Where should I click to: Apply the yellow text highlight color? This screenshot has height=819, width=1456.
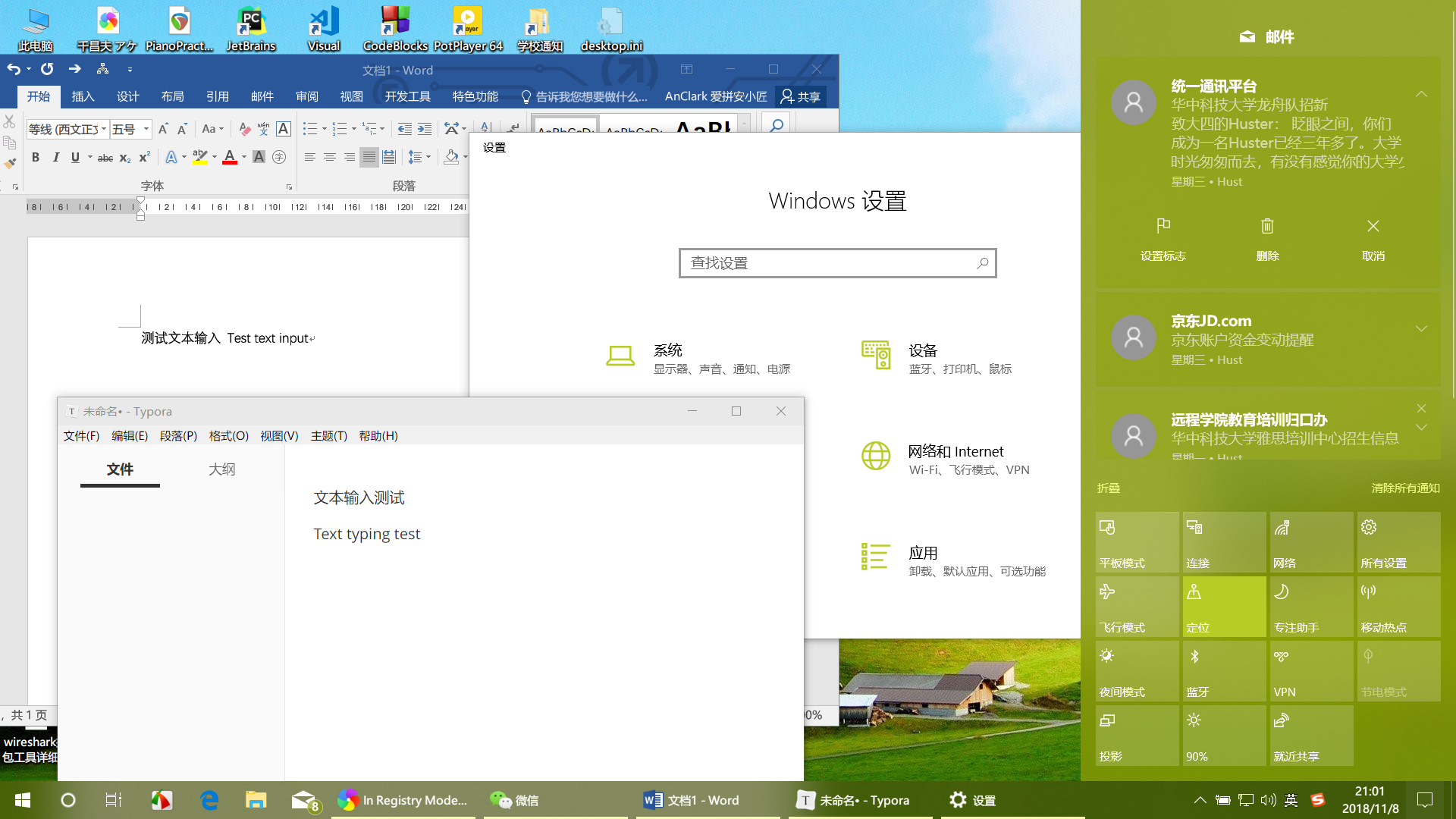coord(199,157)
